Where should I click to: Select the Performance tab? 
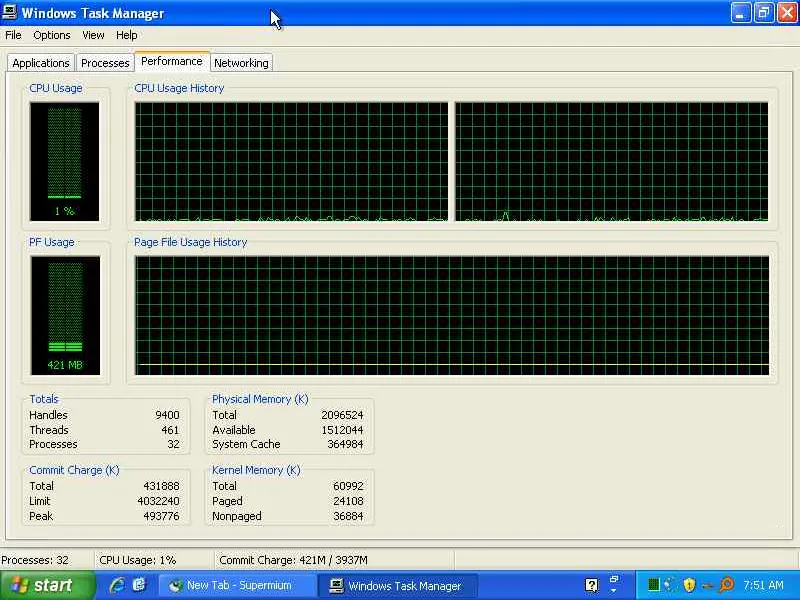click(172, 61)
